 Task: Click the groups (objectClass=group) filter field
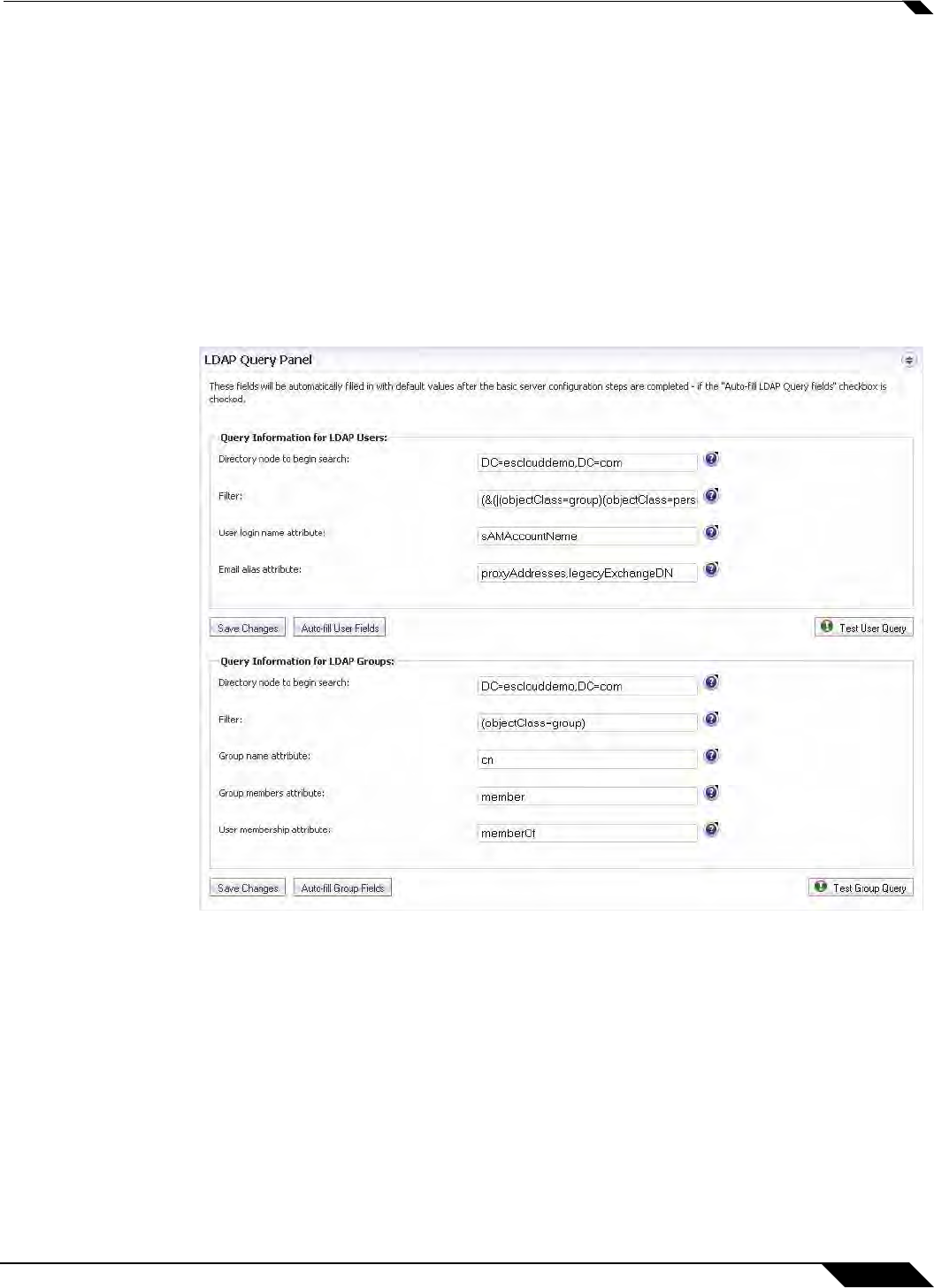[587, 723]
